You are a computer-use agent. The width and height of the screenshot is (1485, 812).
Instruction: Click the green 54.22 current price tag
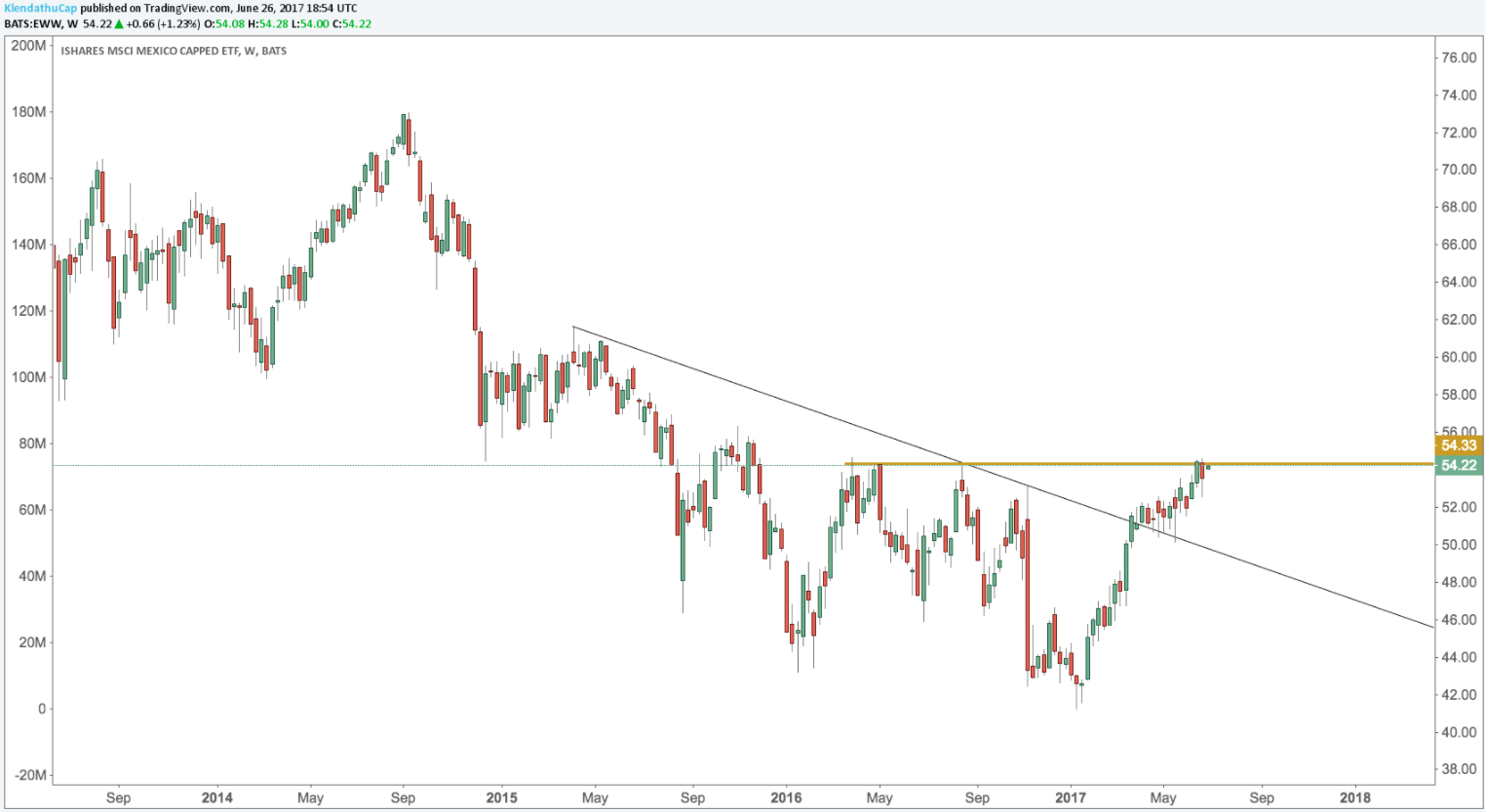pos(1459,465)
